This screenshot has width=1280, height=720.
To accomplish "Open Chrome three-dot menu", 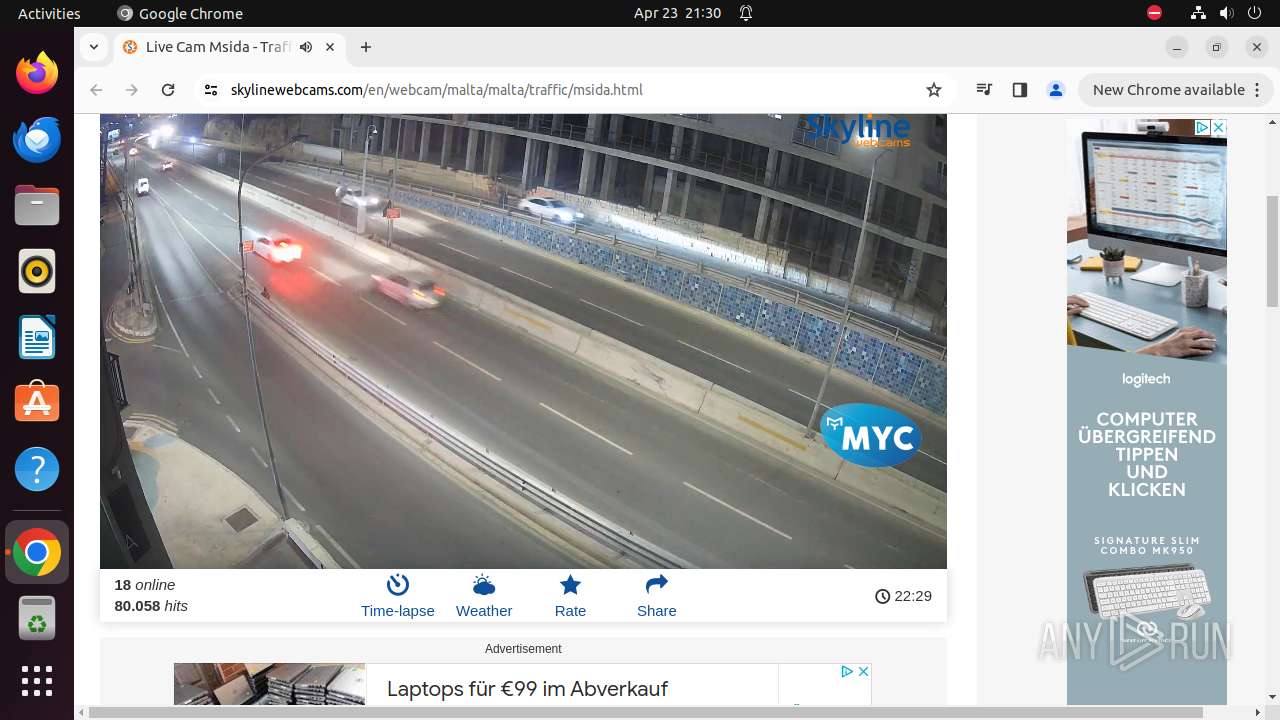I will [1256, 90].
